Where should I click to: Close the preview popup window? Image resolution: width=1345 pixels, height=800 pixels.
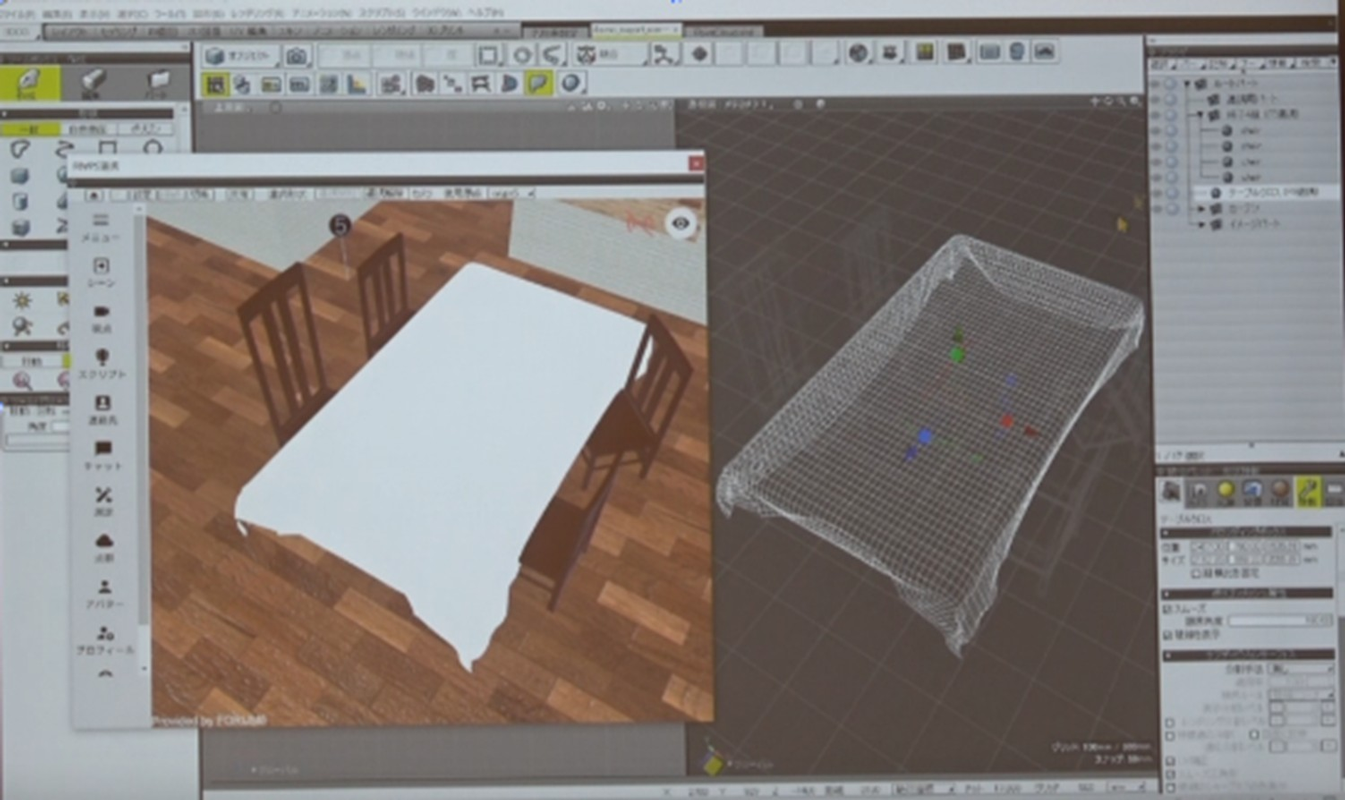coord(696,164)
